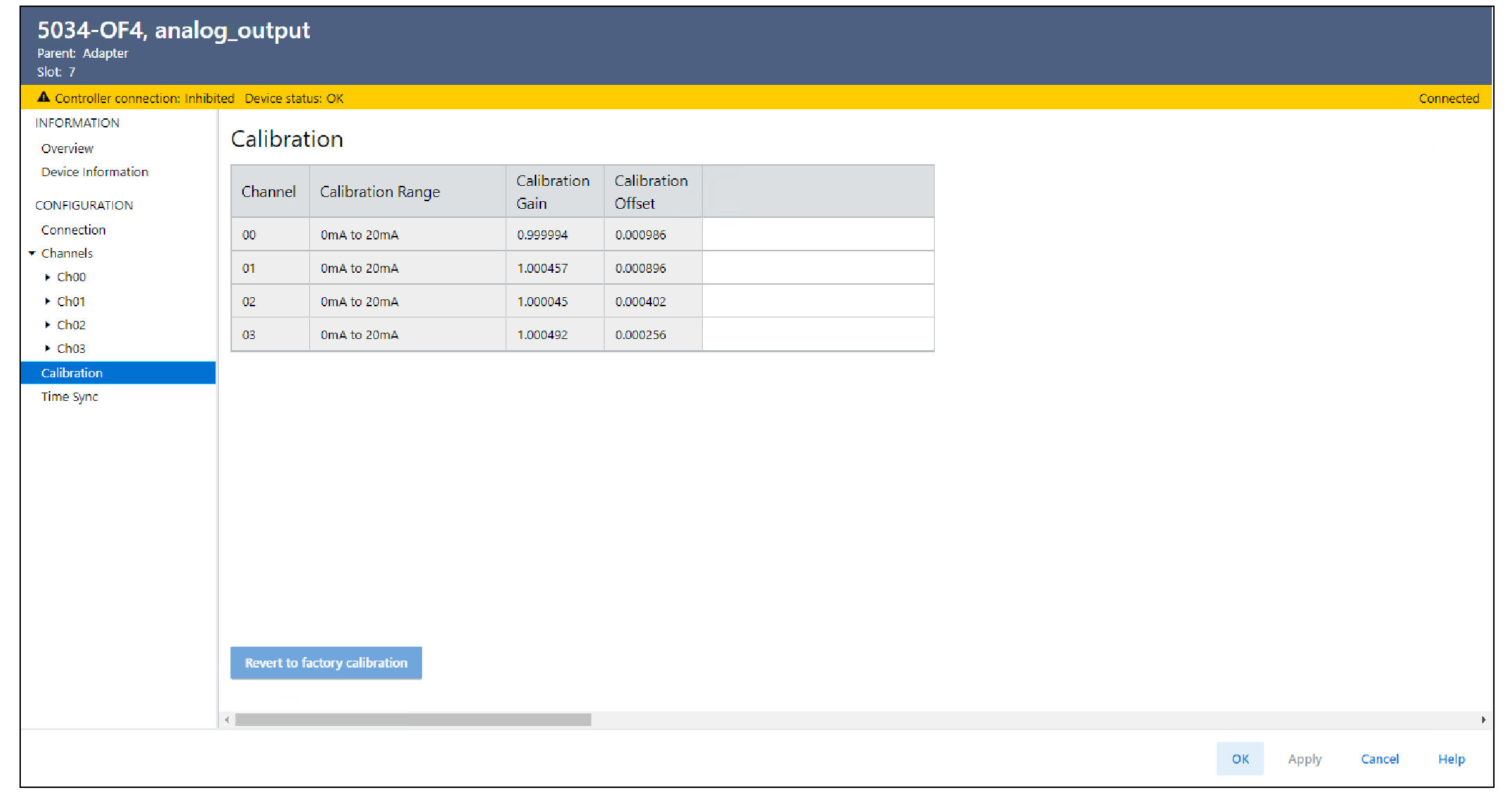Select channel 01 row cell
This screenshot has width=1512, height=797.
coord(270,268)
